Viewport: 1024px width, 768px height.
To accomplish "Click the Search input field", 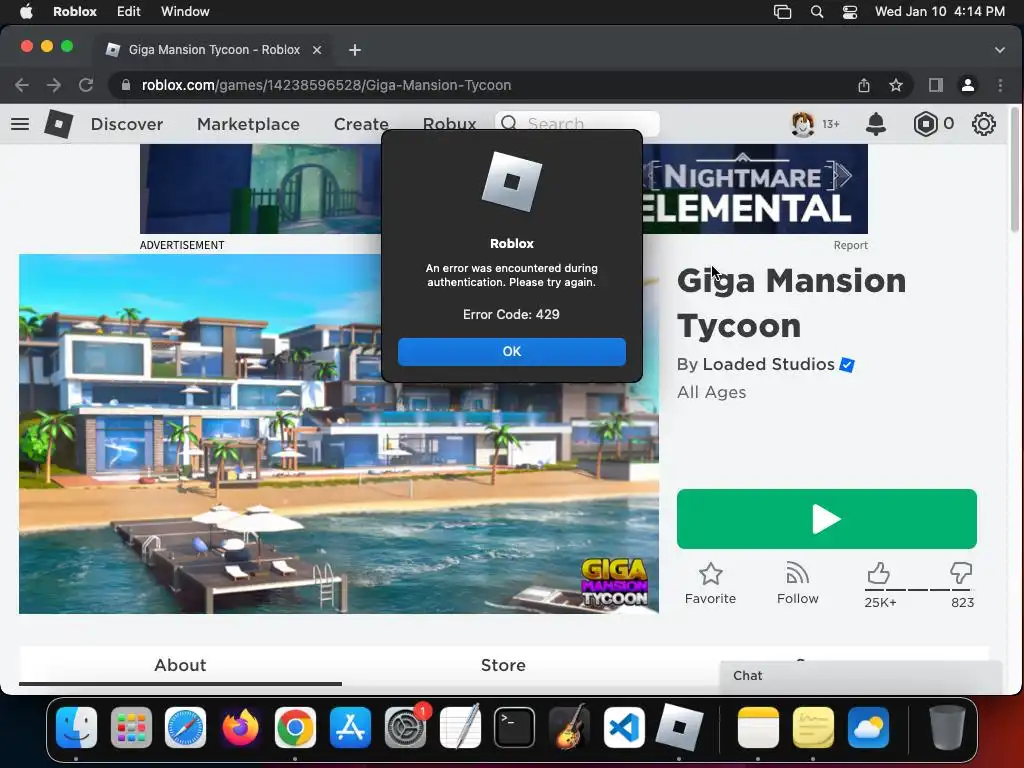I will tap(577, 123).
